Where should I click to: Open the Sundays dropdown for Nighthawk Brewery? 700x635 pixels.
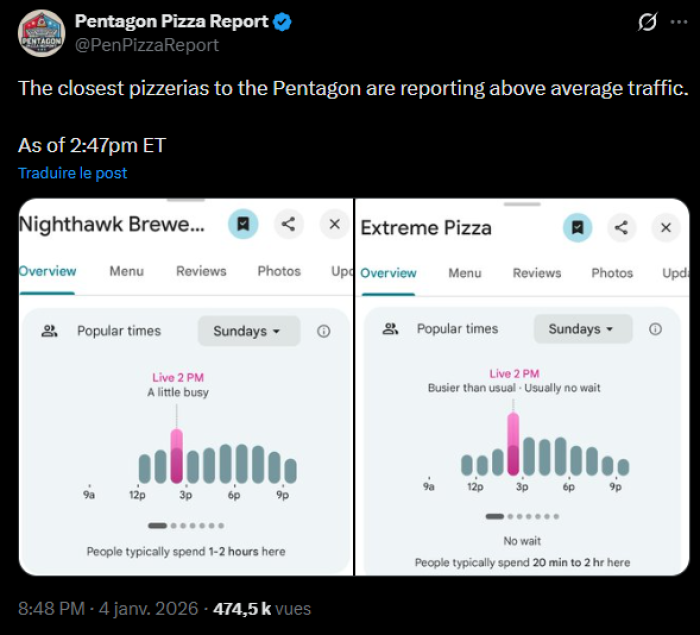coord(247,331)
